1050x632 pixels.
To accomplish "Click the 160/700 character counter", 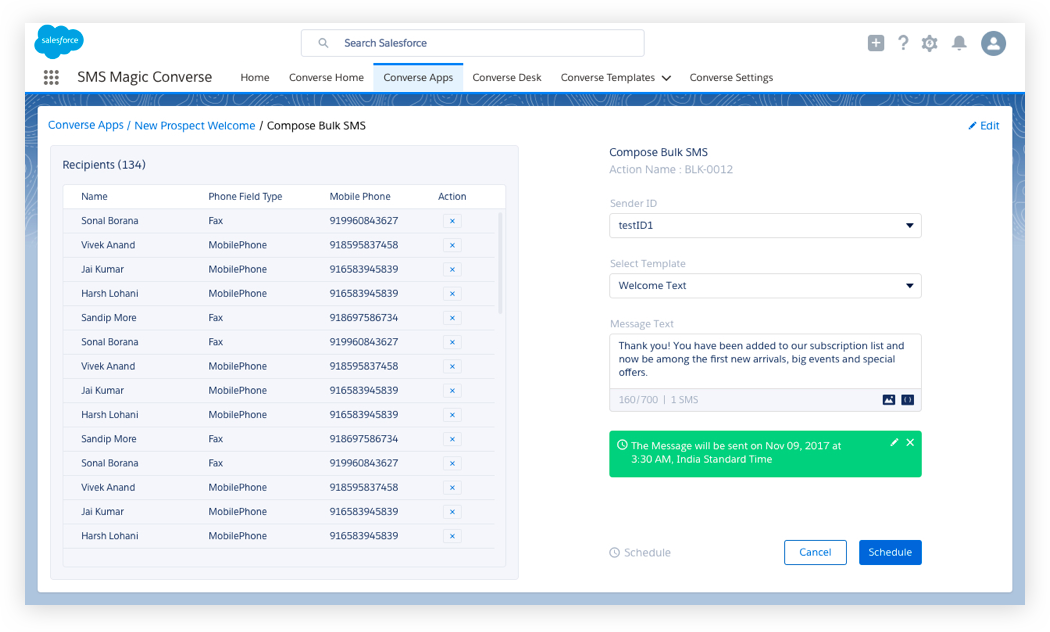I will tap(638, 400).
